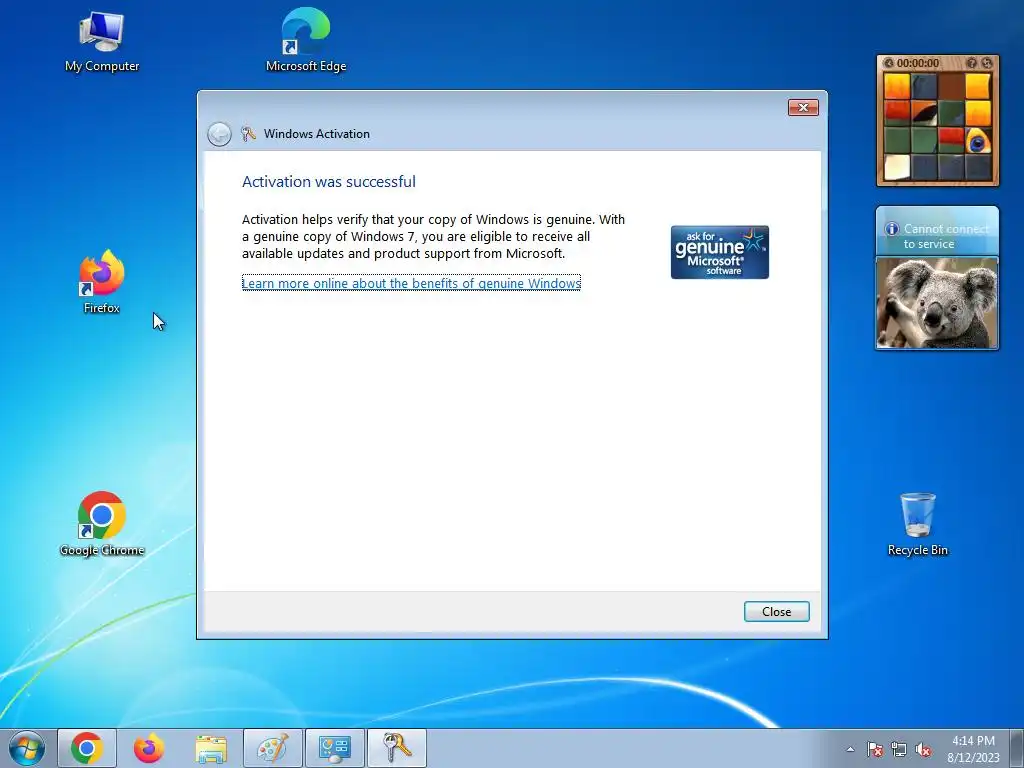Switch to Control Panel taskbar item
Screen dimensions: 1024x768
[335, 748]
